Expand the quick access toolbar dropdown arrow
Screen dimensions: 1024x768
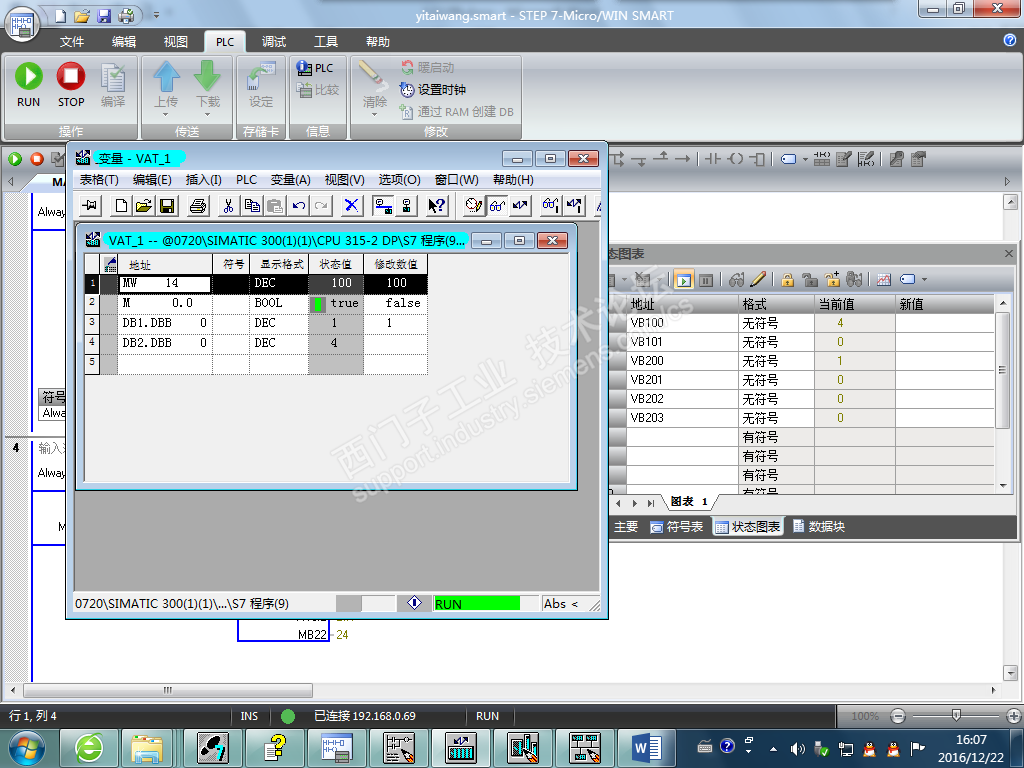[156, 14]
